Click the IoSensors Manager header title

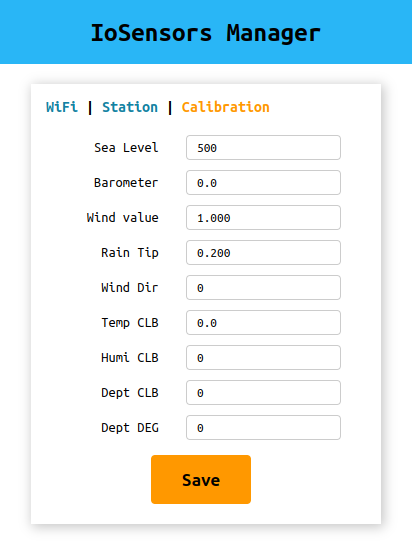pyautogui.click(x=206, y=33)
